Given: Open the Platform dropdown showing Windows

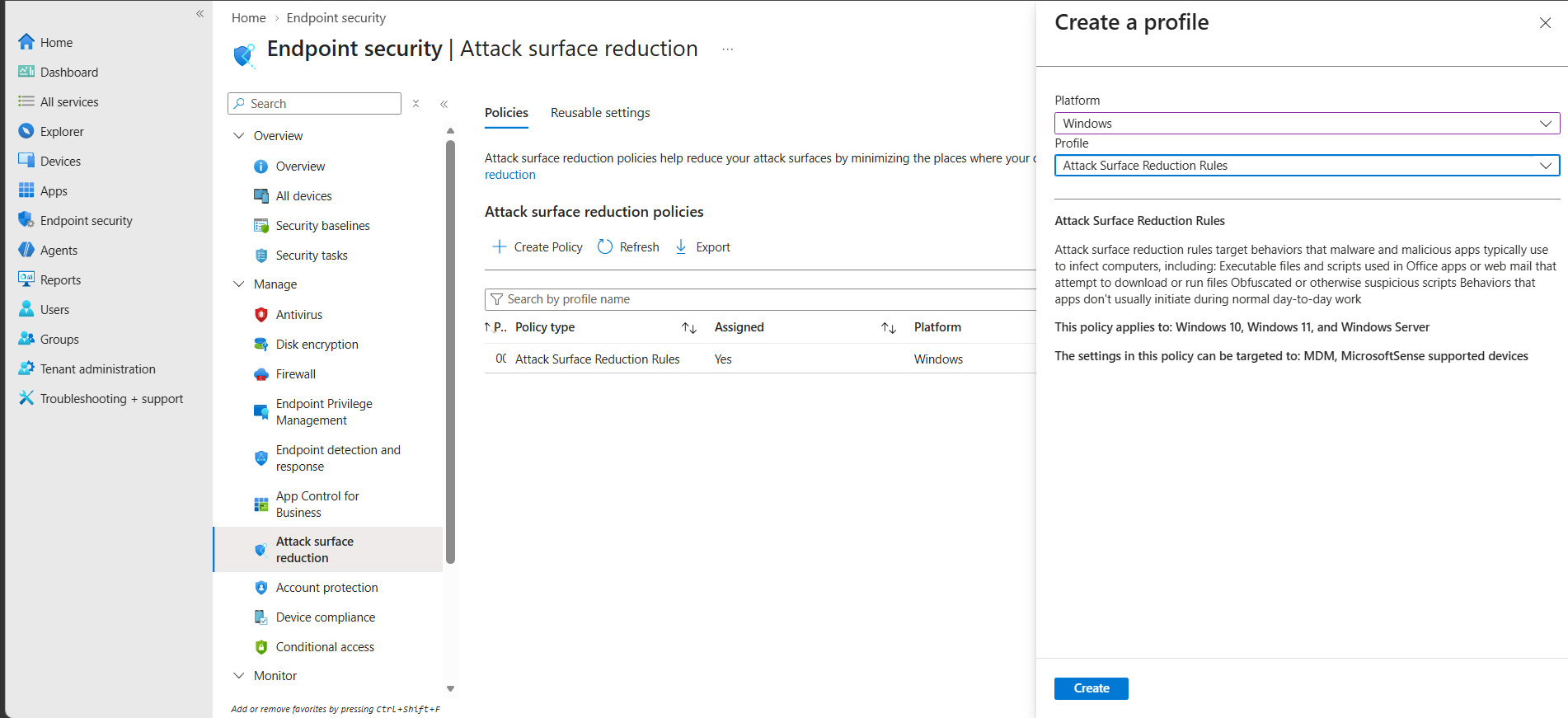Looking at the screenshot, I should 1307,124.
